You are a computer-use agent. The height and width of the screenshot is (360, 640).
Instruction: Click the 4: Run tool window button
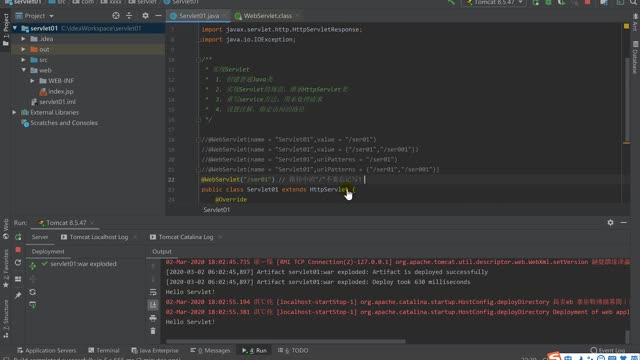pos(254,350)
